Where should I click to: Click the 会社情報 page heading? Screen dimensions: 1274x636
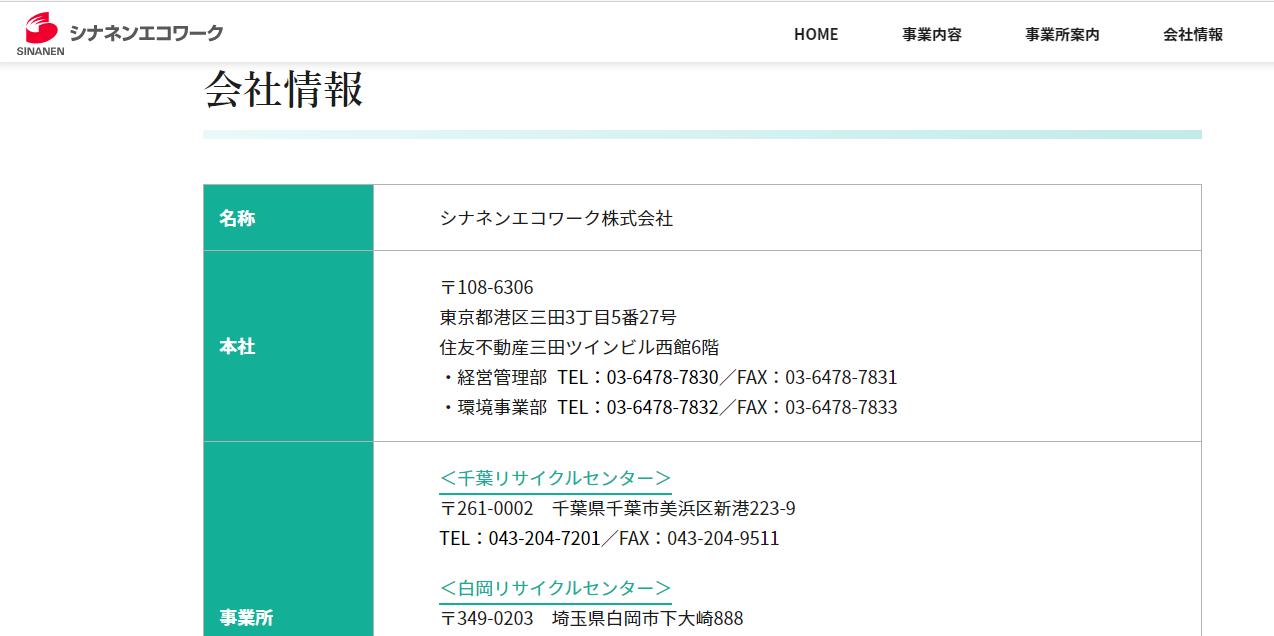[284, 90]
